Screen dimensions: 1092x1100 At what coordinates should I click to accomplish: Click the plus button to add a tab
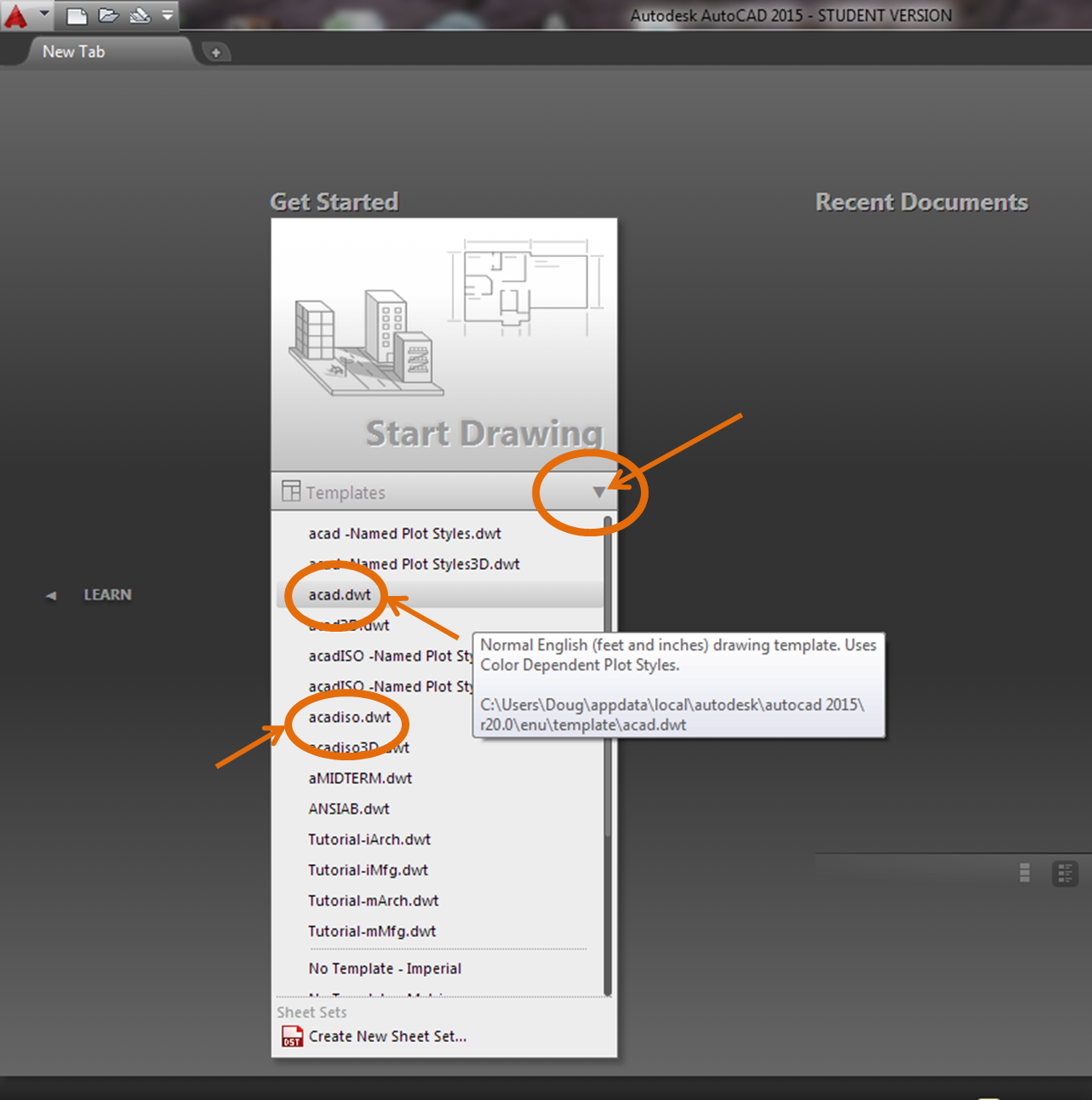click(216, 53)
